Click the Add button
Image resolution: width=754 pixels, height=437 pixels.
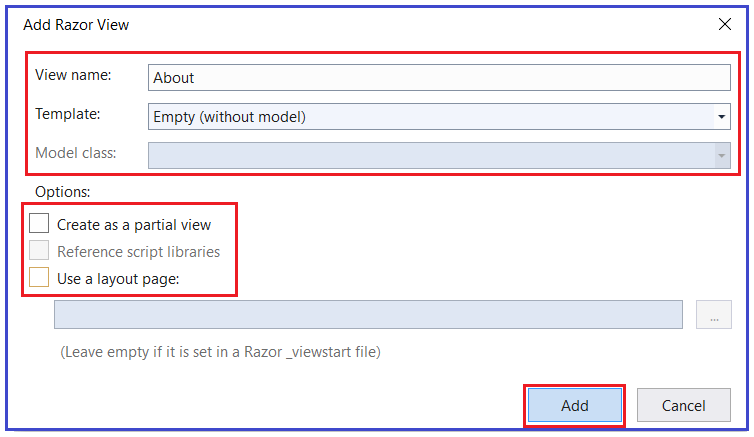pyautogui.click(x=575, y=405)
